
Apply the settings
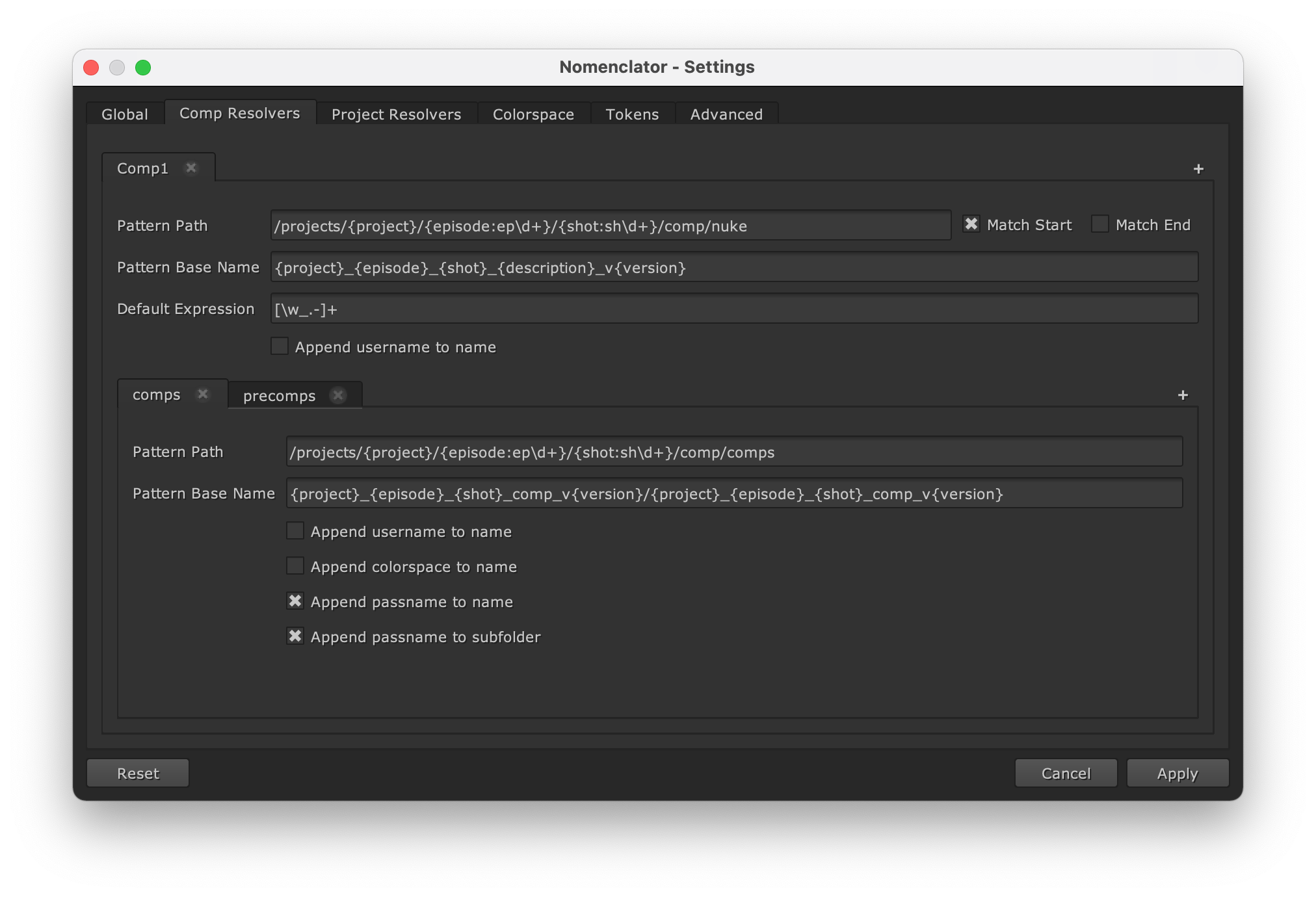(1178, 773)
